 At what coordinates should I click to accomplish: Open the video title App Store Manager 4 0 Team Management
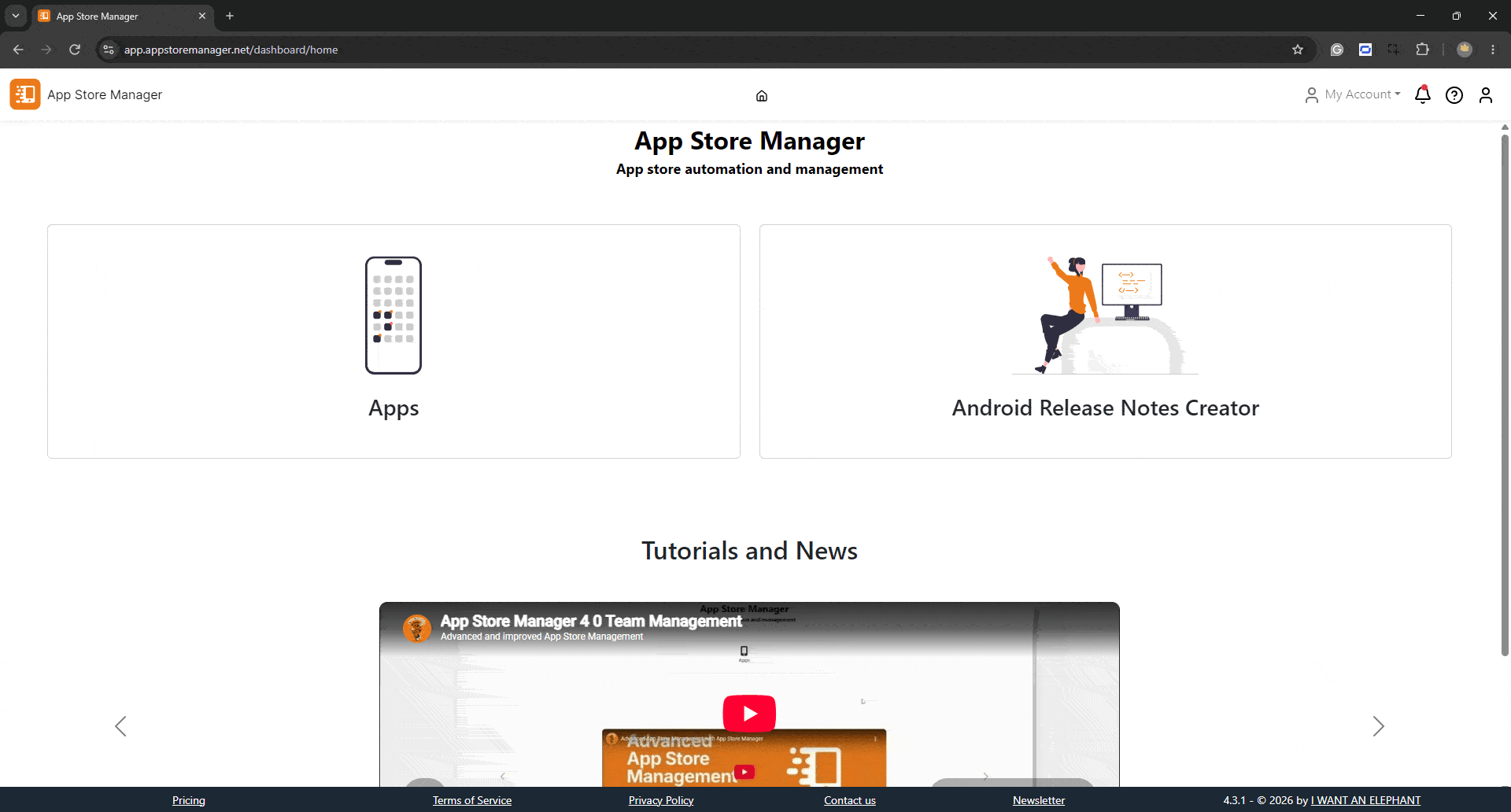(591, 621)
